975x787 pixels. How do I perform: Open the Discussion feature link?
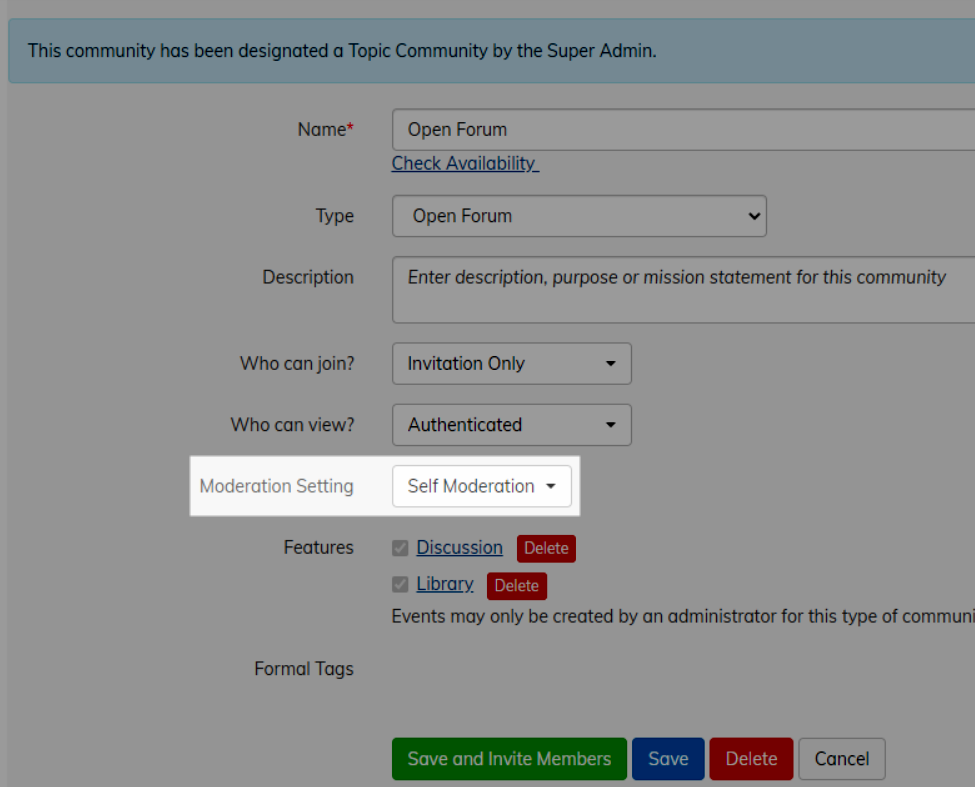pos(459,547)
